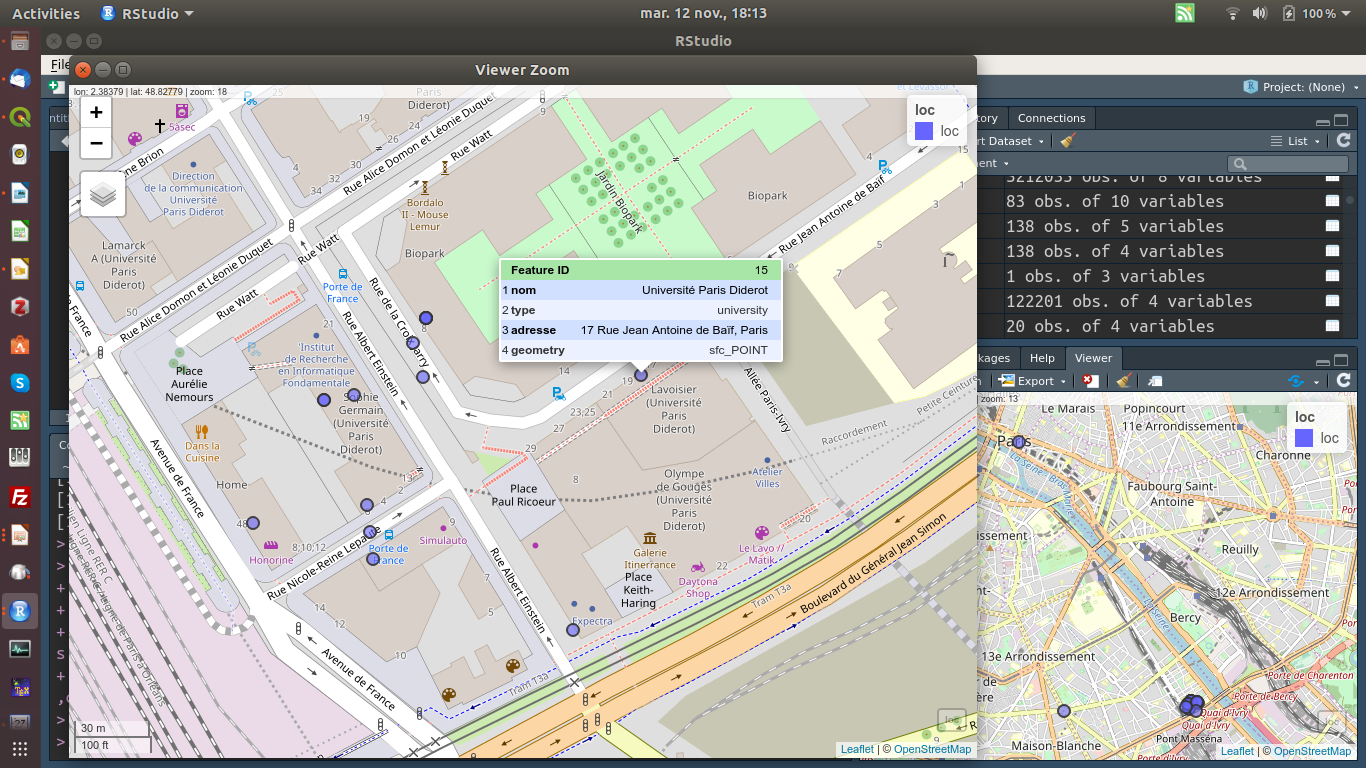1366x768 pixels.
Task: Open QGIS from the dock
Action: pos(20,117)
